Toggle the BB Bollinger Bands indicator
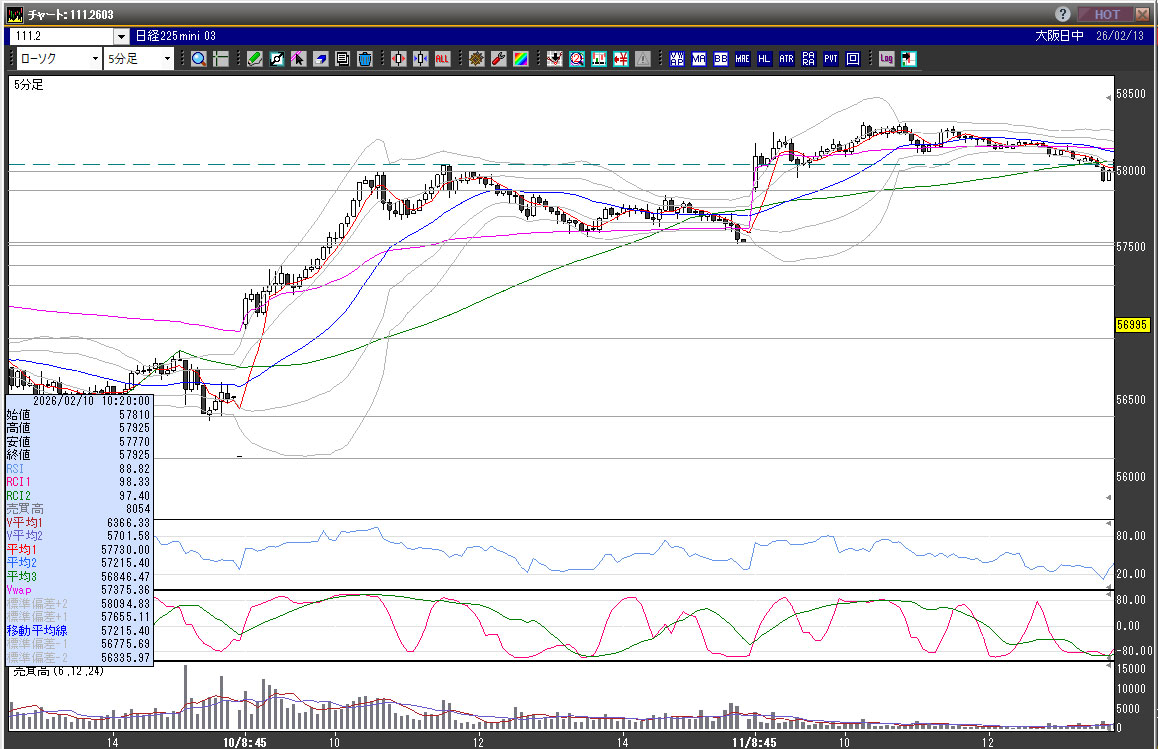The height and width of the screenshot is (749, 1158). pos(721,59)
